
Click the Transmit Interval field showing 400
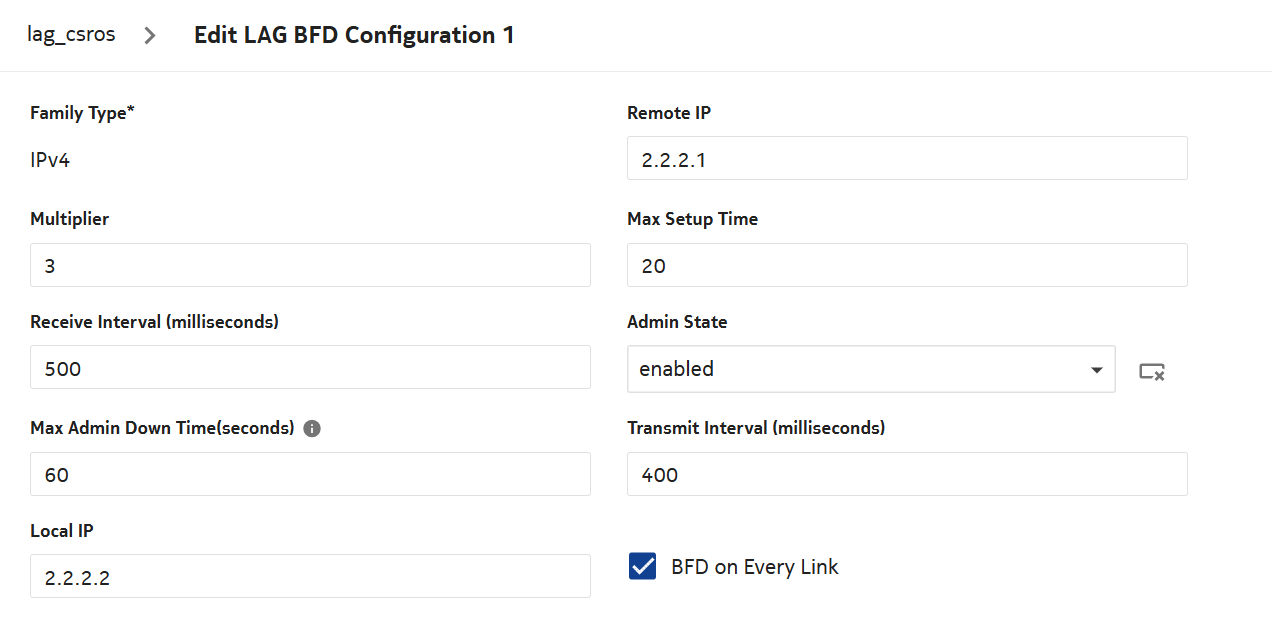[906, 474]
